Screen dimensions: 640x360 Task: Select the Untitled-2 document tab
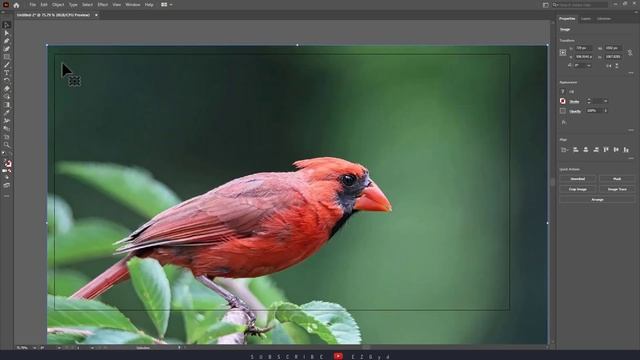(53, 15)
